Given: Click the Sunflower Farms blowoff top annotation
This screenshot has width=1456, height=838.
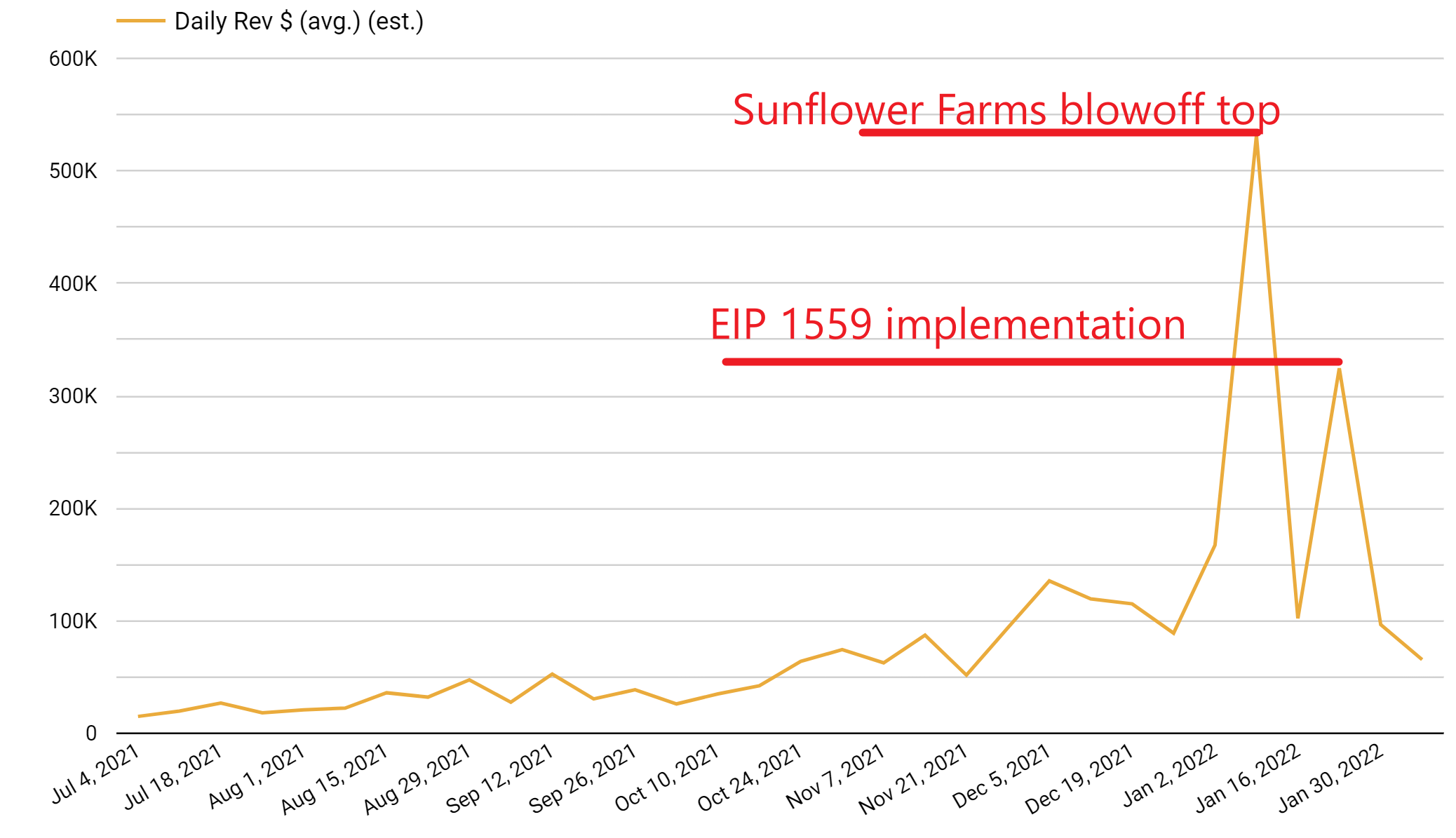Looking at the screenshot, I should tap(1006, 109).
